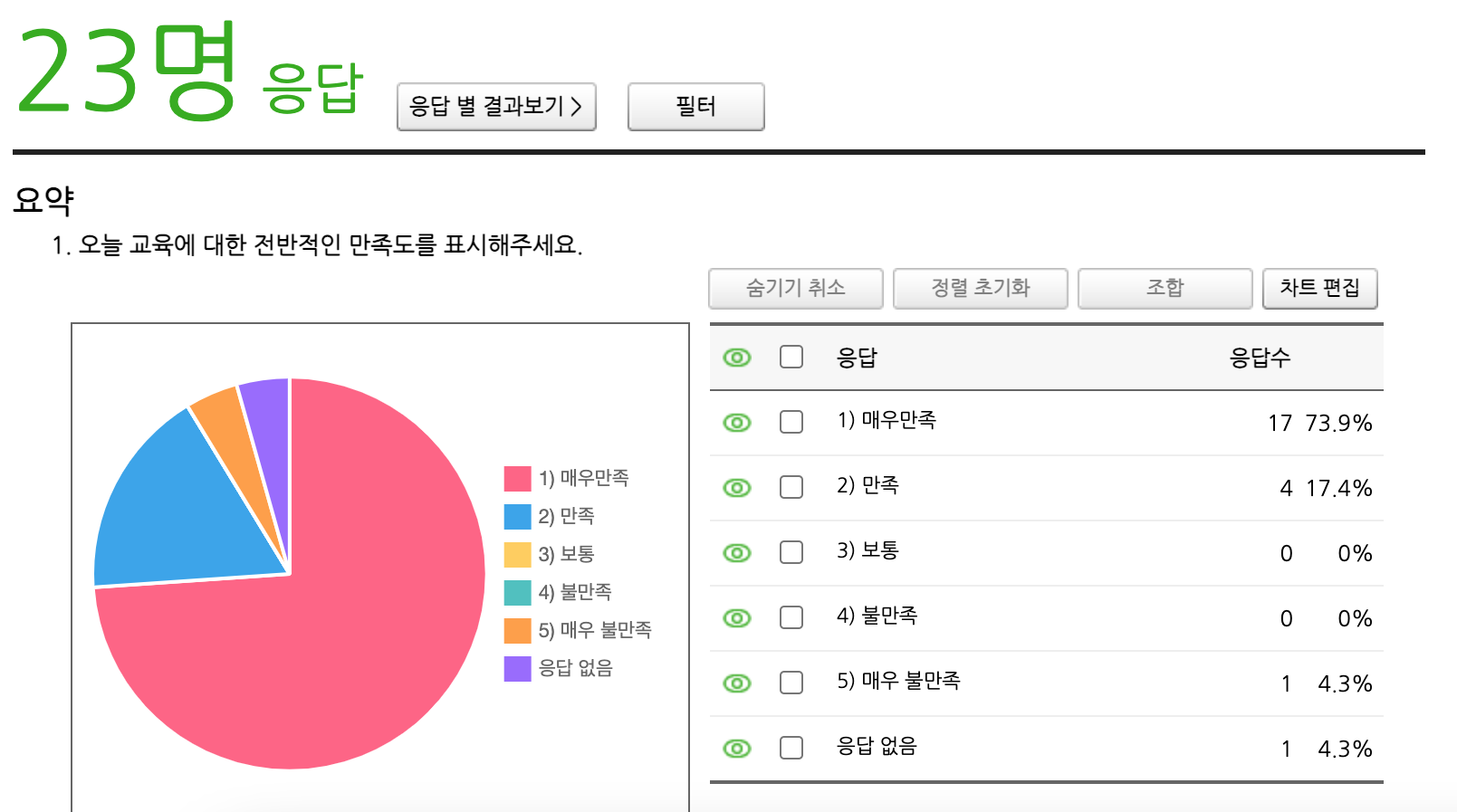Hide 매우 불만족 row with eye icon
Screen dimensions: 1457x812
pyautogui.click(x=737, y=683)
